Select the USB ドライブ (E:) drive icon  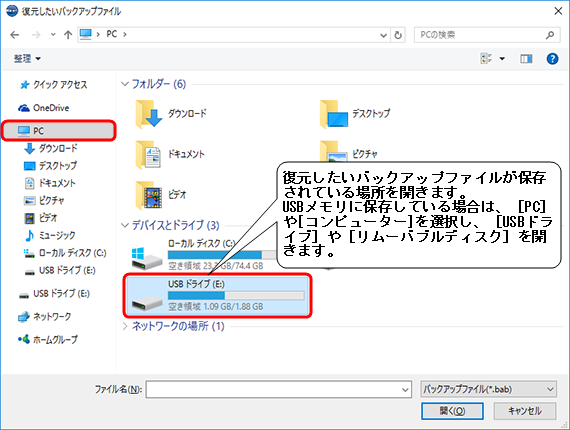147,303
